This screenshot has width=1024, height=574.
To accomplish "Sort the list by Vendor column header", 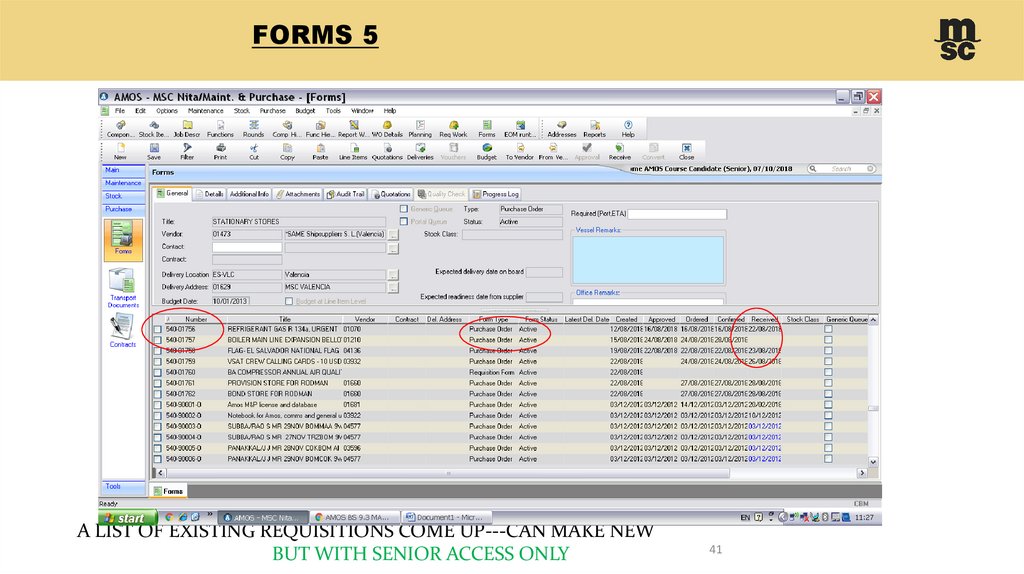I will [364, 319].
